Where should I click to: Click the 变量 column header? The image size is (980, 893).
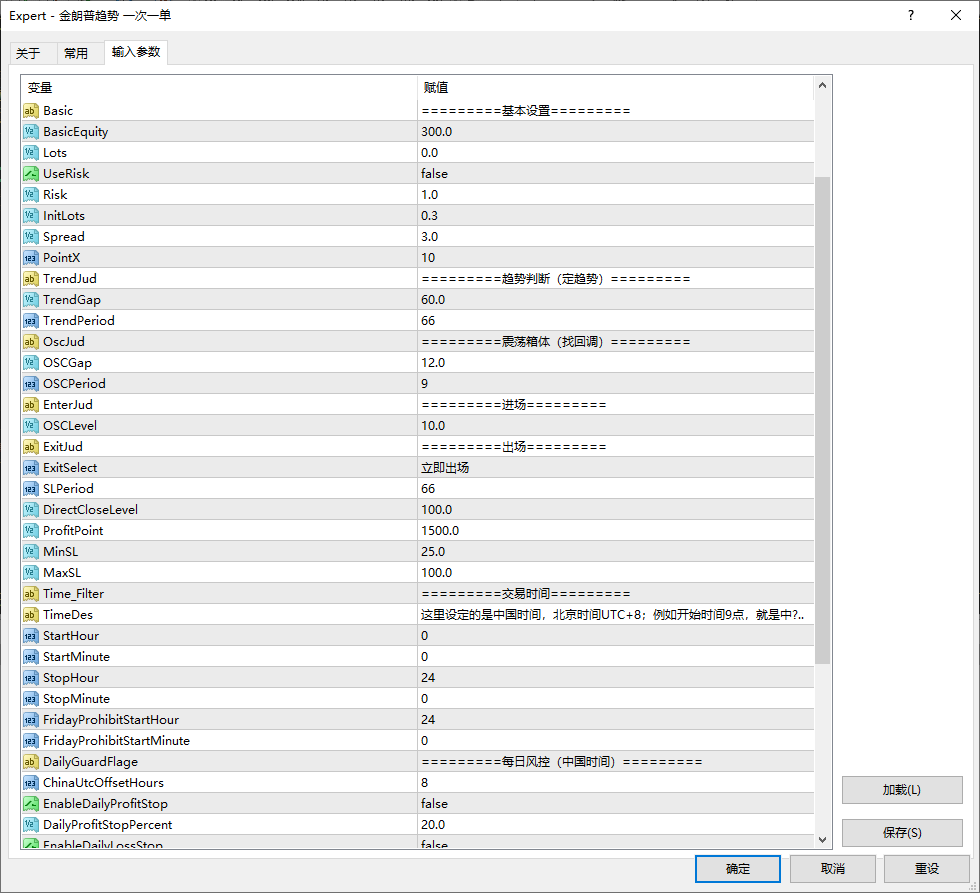tap(219, 87)
